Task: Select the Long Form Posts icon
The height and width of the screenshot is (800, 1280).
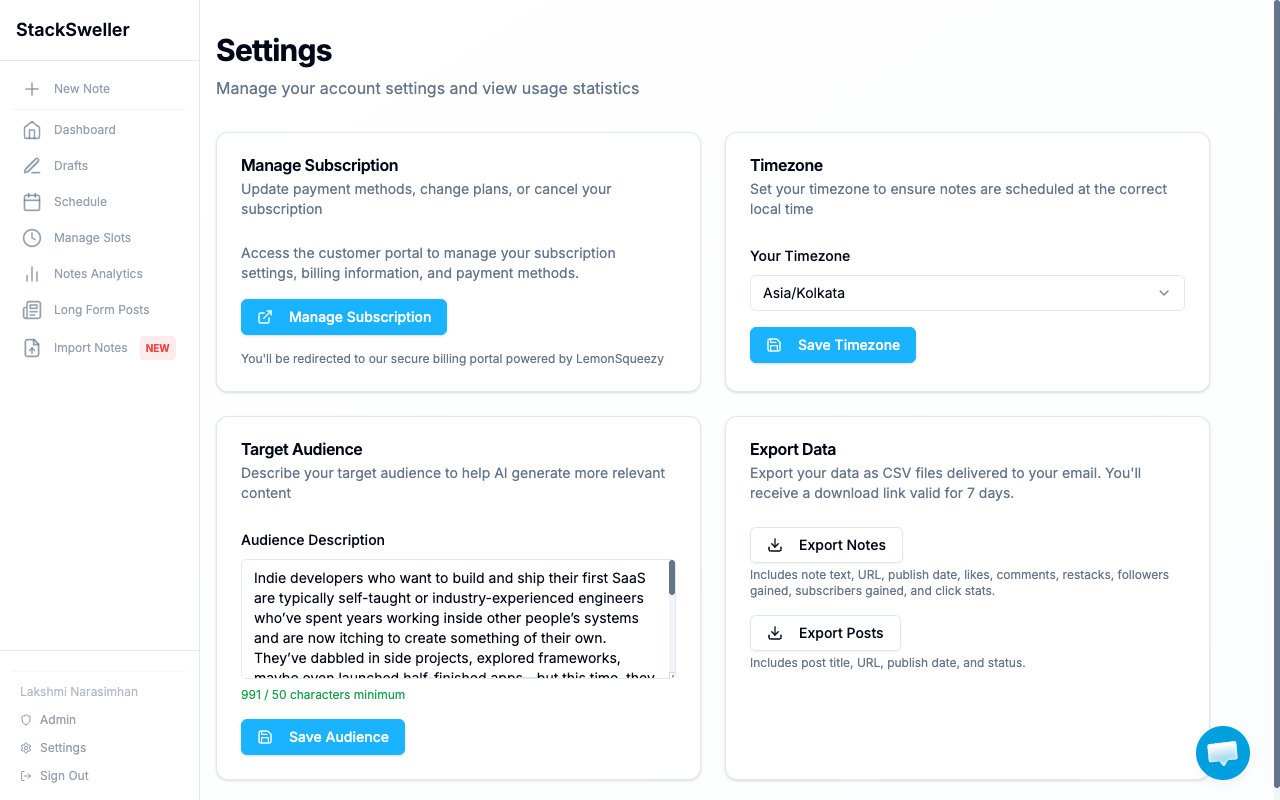Action: pos(31,310)
